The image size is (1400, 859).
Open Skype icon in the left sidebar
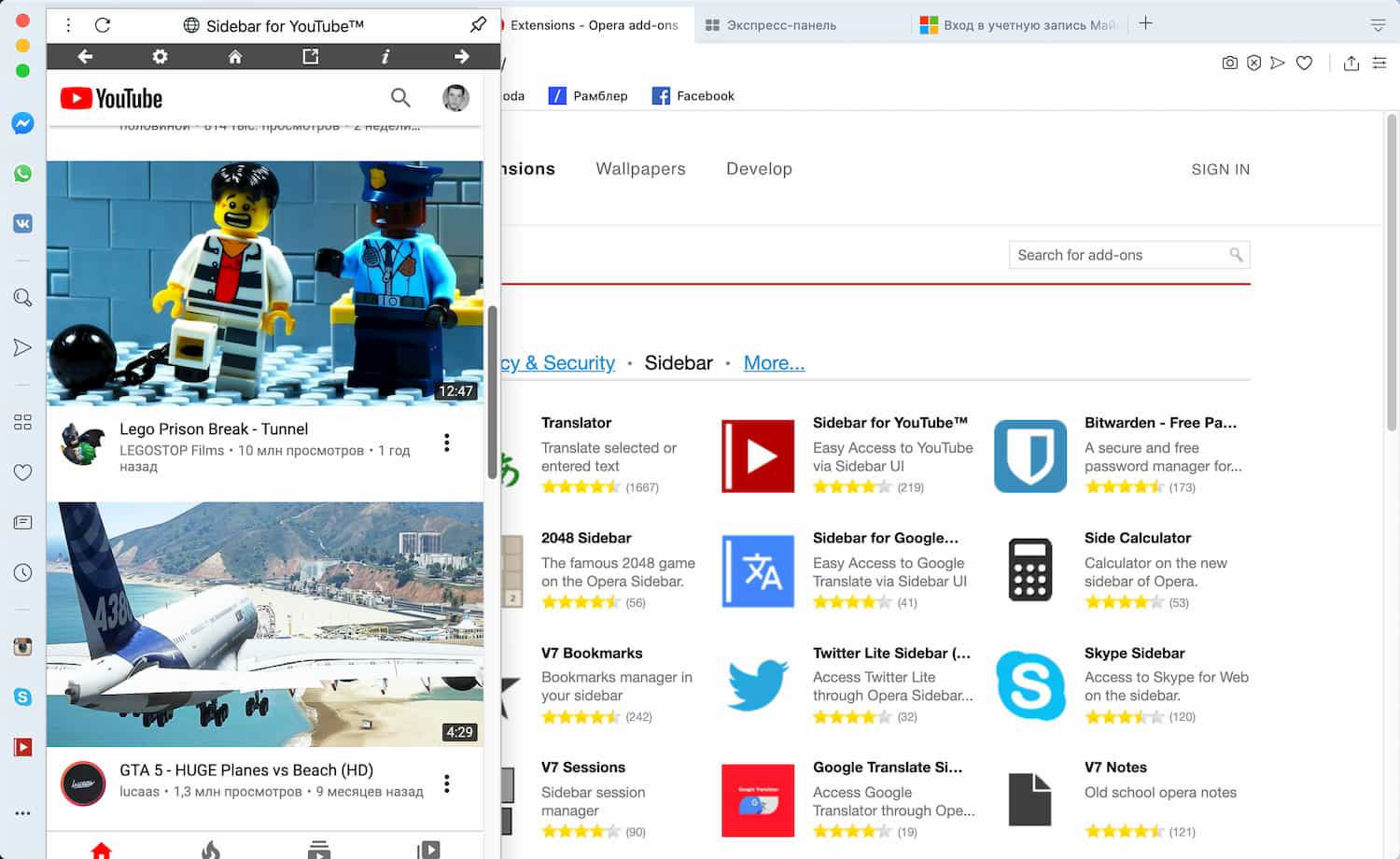click(x=22, y=697)
